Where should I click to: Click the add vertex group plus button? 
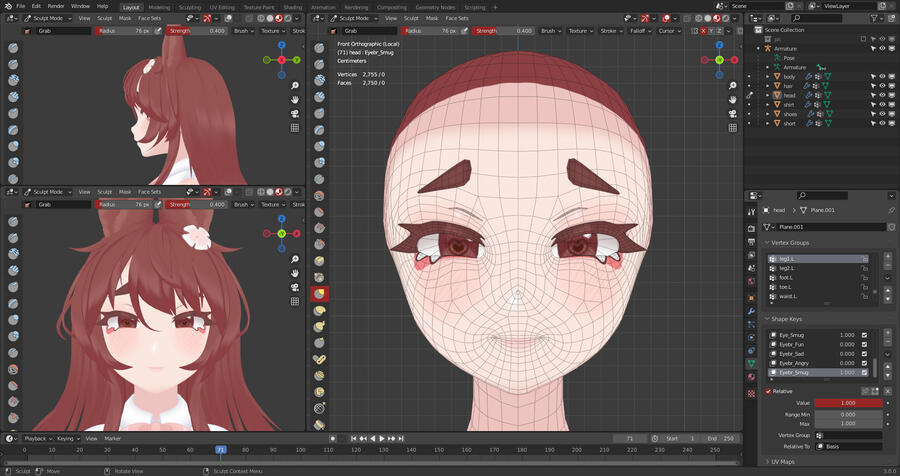click(888, 256)
